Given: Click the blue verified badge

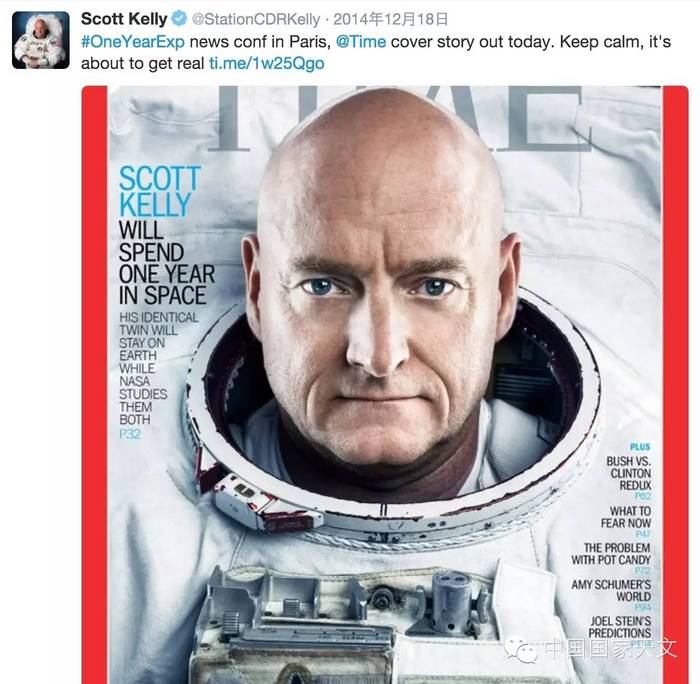Looking at the screenshot, I should [x=179, y=19].
